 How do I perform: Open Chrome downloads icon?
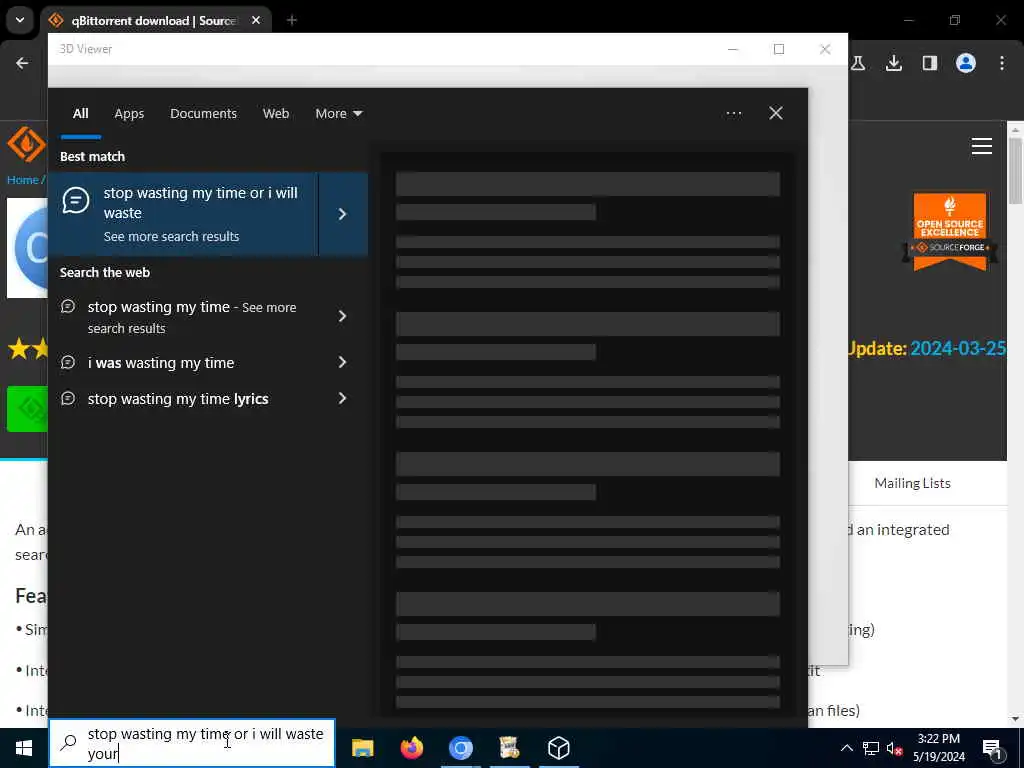click(894, 63)
